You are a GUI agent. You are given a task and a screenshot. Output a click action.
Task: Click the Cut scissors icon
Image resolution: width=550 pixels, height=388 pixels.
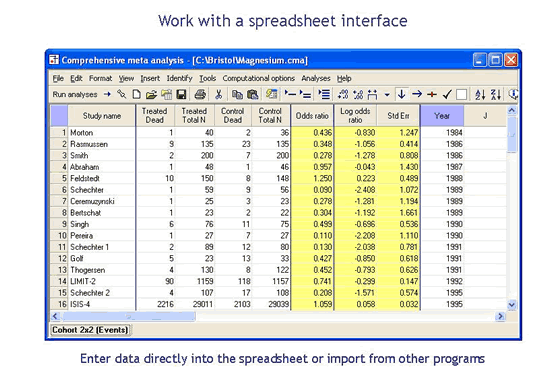tap(219, 94)
